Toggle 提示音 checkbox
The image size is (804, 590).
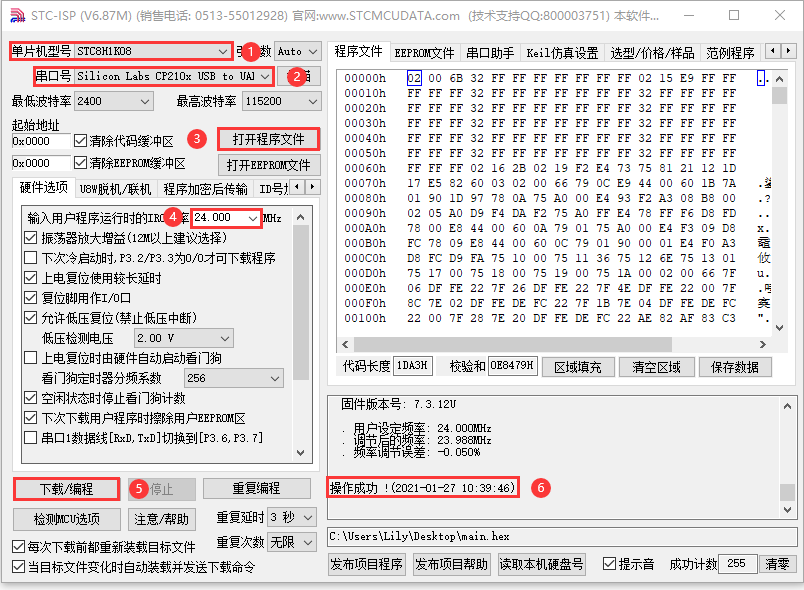(609, 564)
